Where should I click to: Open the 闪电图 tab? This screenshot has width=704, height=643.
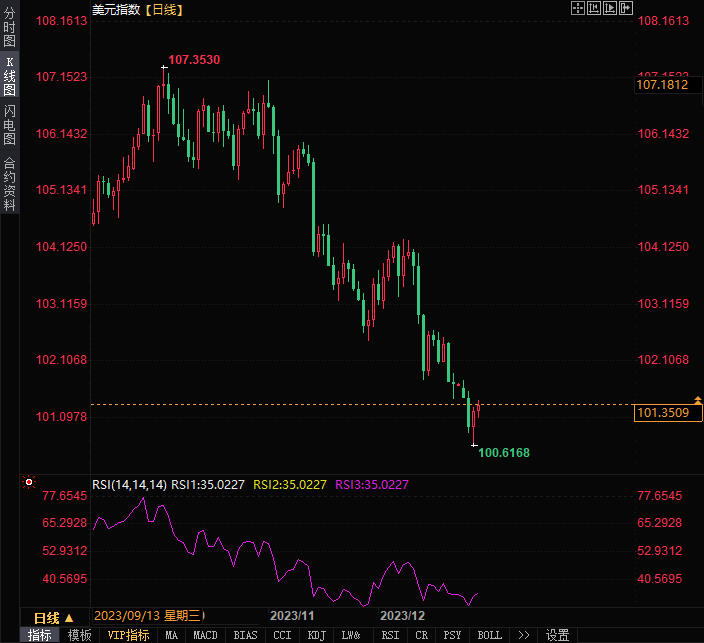[9, 124]
